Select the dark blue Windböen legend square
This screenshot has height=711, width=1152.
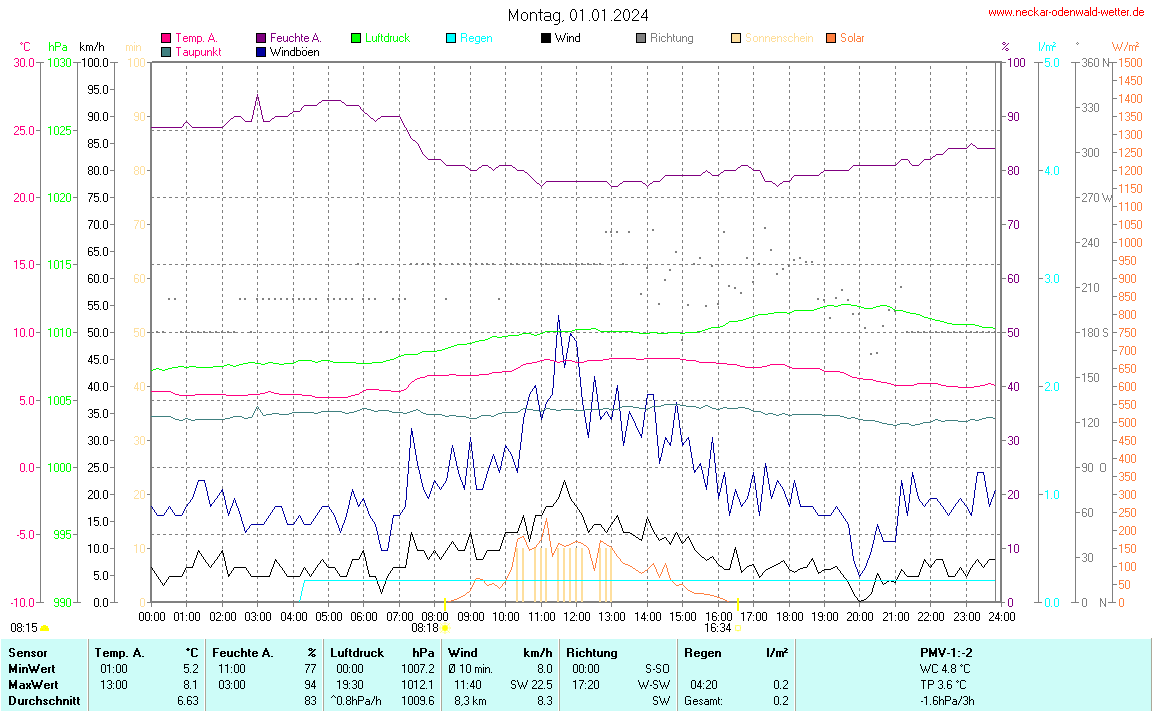pyautogui.click(x=261, y=51)
